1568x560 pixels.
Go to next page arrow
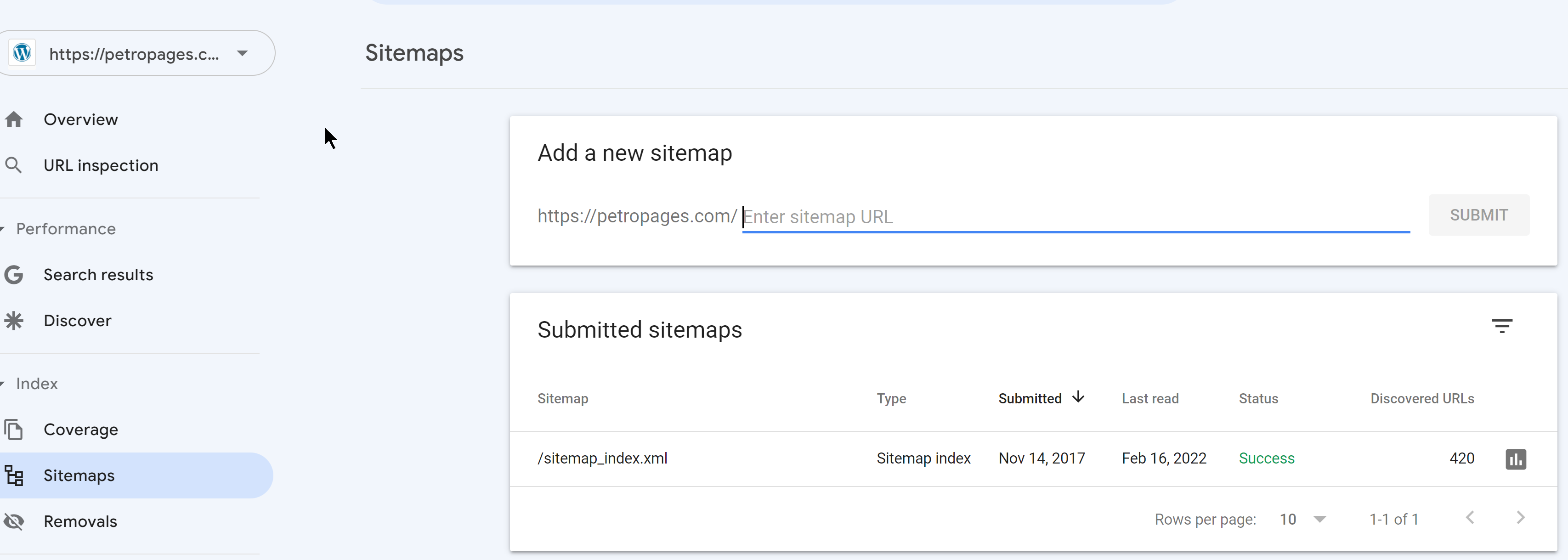point(1520,518)
